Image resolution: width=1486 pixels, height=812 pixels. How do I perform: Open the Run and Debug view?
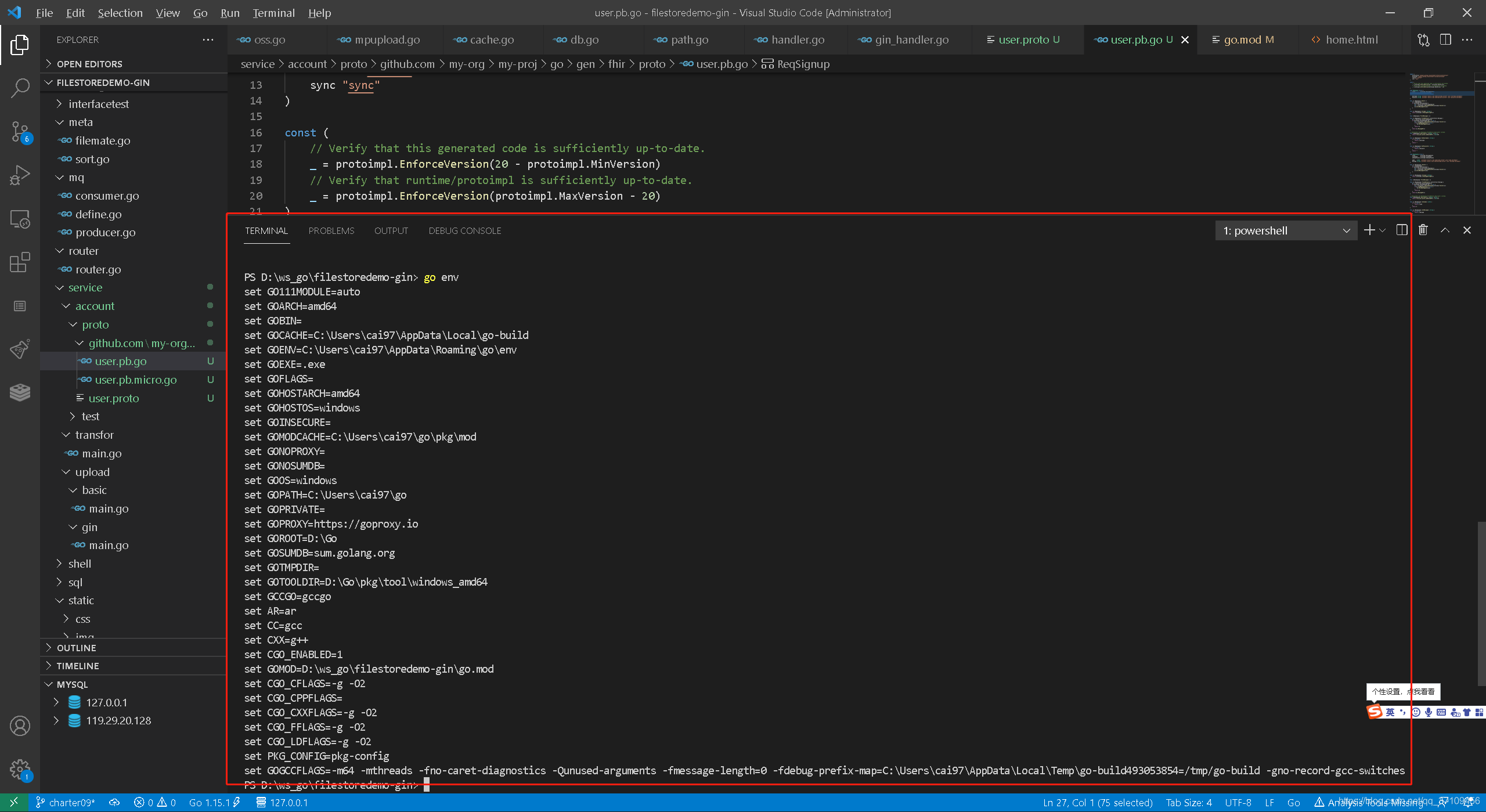click(x=20, y=175)
